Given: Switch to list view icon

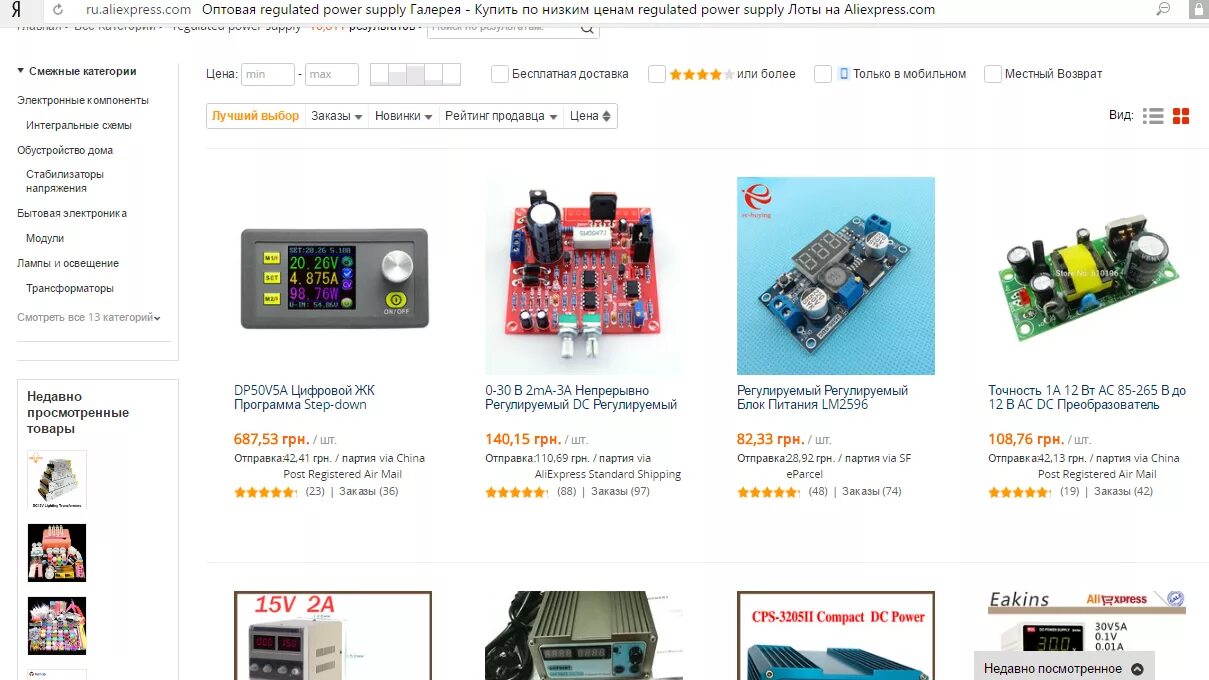Looking at the screenshot, I should point(1153,116).
